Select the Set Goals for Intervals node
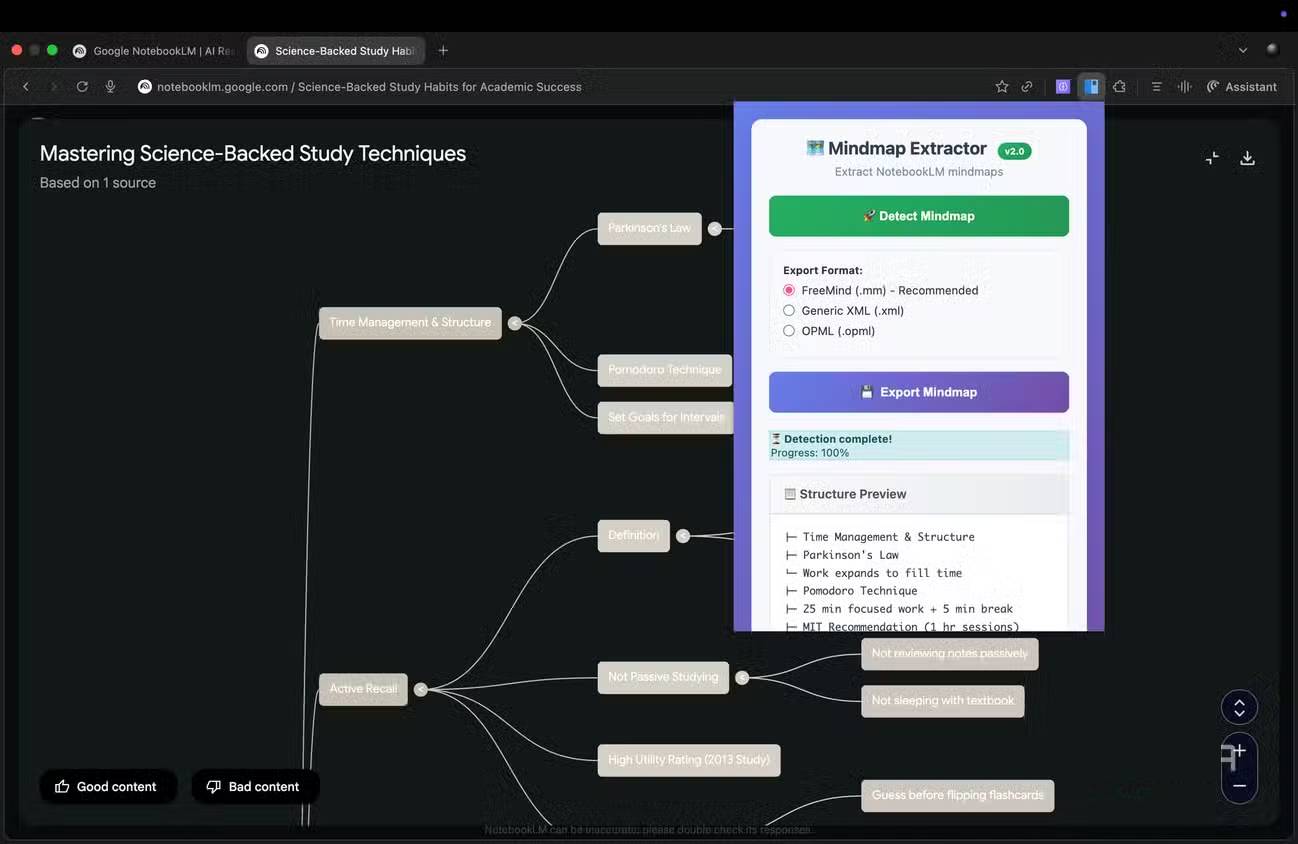 click(x=665, y=418)
